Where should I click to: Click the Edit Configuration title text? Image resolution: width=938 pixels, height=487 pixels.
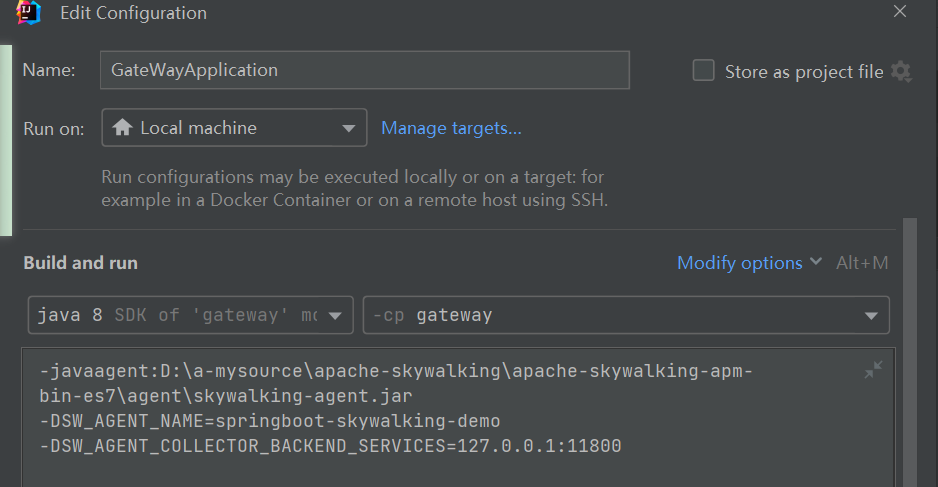click(133, 13)
